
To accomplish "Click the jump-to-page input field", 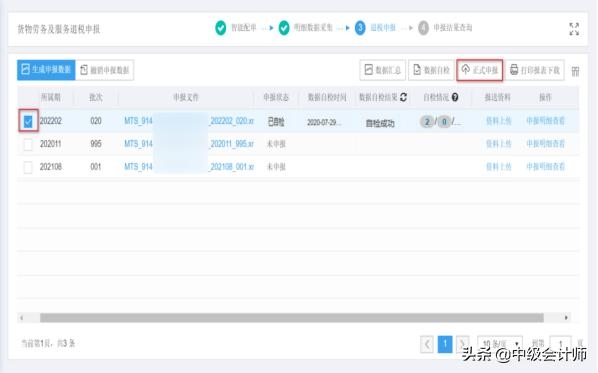I will coord(560,344).
